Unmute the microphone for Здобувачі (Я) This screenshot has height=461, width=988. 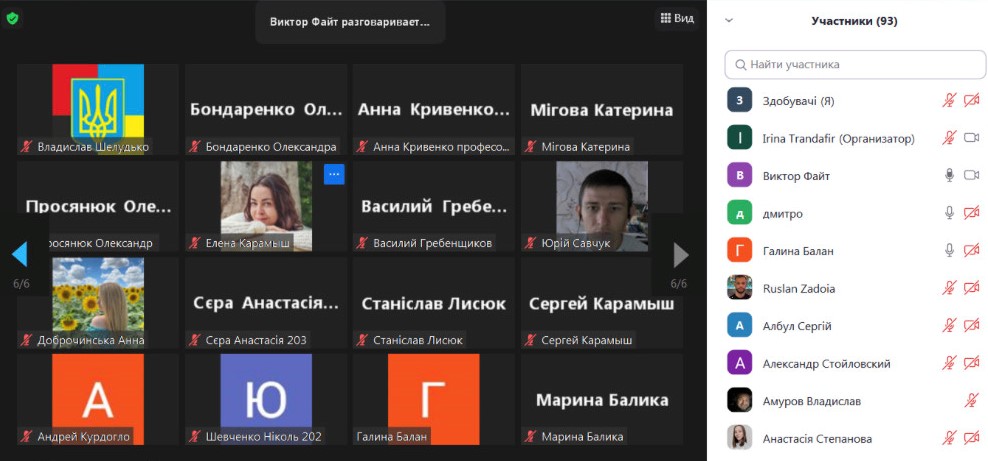(949, 101)
